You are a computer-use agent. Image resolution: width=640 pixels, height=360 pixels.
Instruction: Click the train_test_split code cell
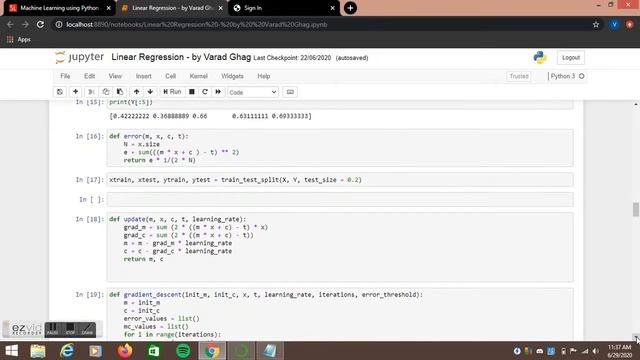(340, 180)
